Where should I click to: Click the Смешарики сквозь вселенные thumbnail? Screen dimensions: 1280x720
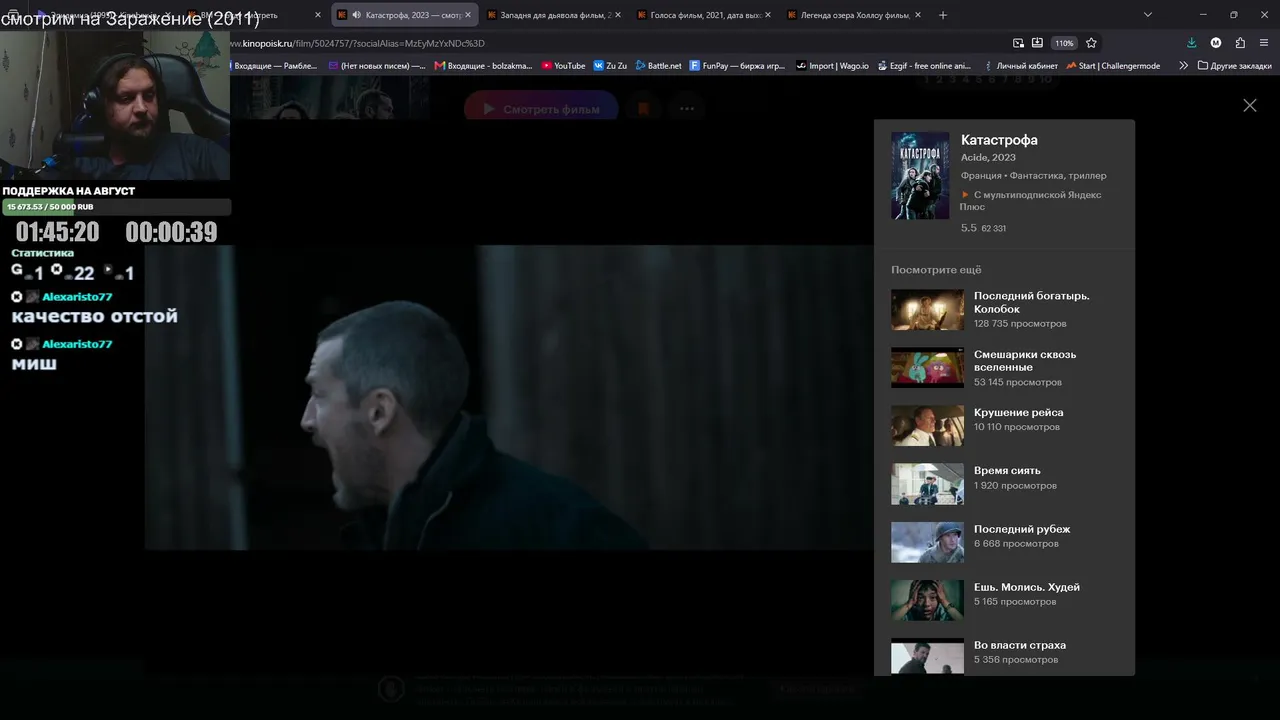tap(927, 368)
